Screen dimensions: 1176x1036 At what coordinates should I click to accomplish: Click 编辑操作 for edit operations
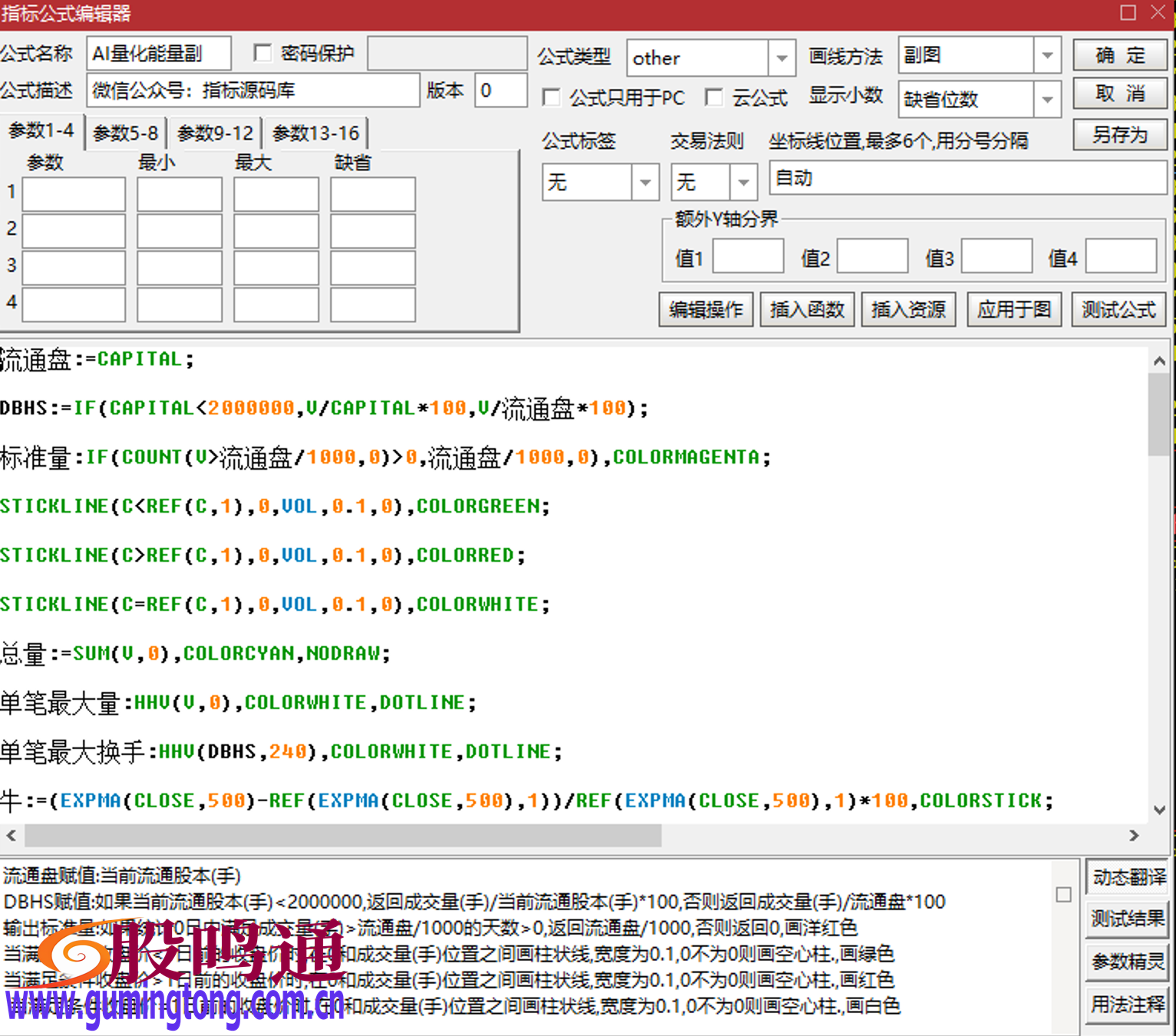705,308
